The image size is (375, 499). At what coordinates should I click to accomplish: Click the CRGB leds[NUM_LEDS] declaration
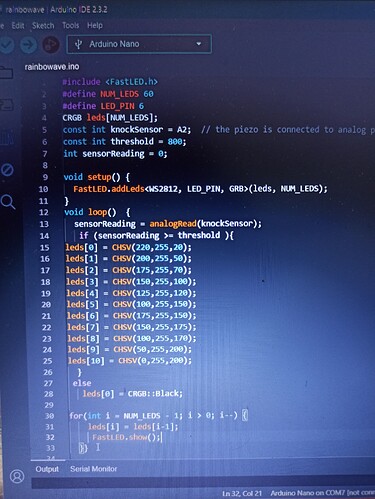click(x=110, y=118)
